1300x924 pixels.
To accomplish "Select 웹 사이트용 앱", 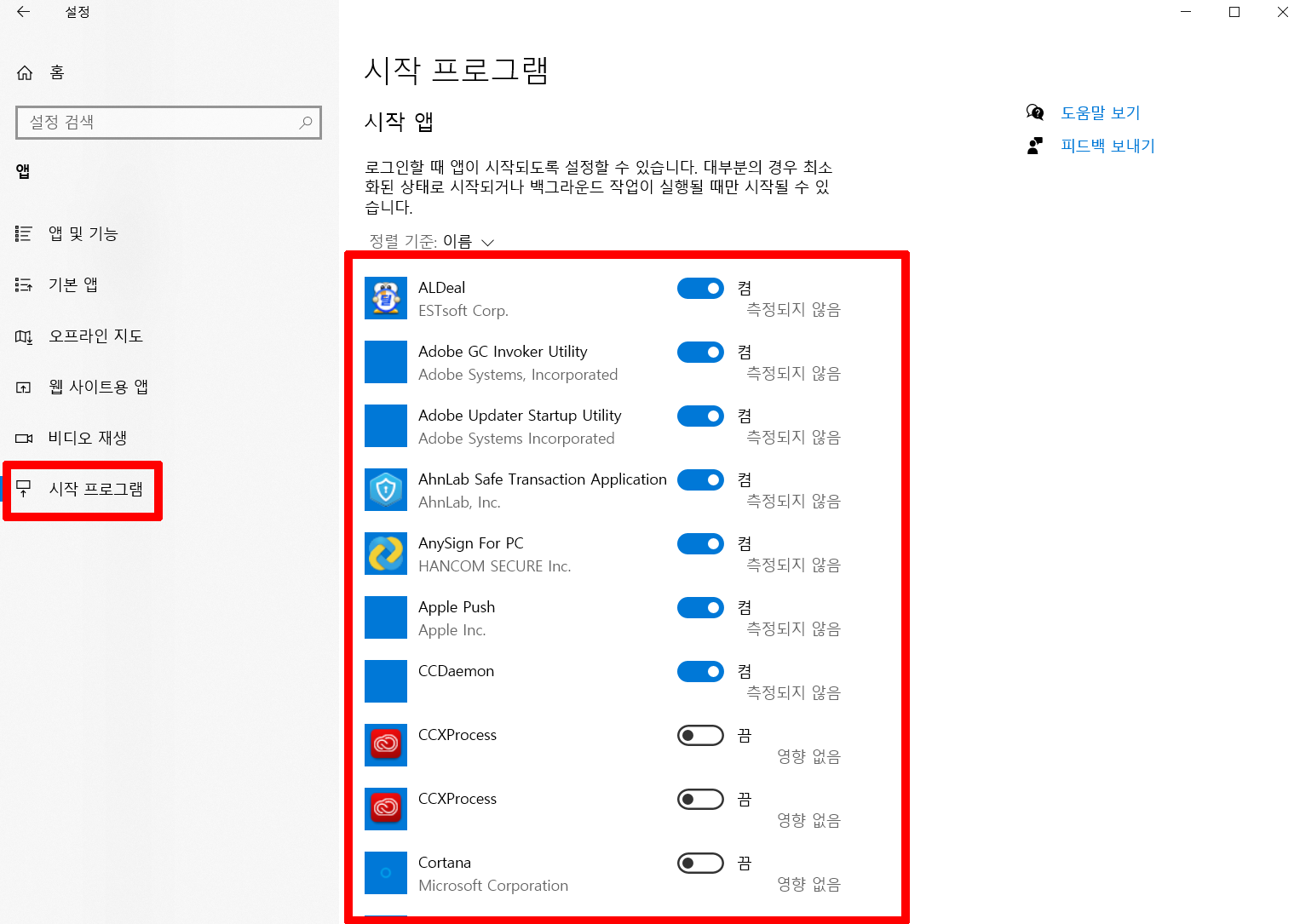I will pos(98,387).
